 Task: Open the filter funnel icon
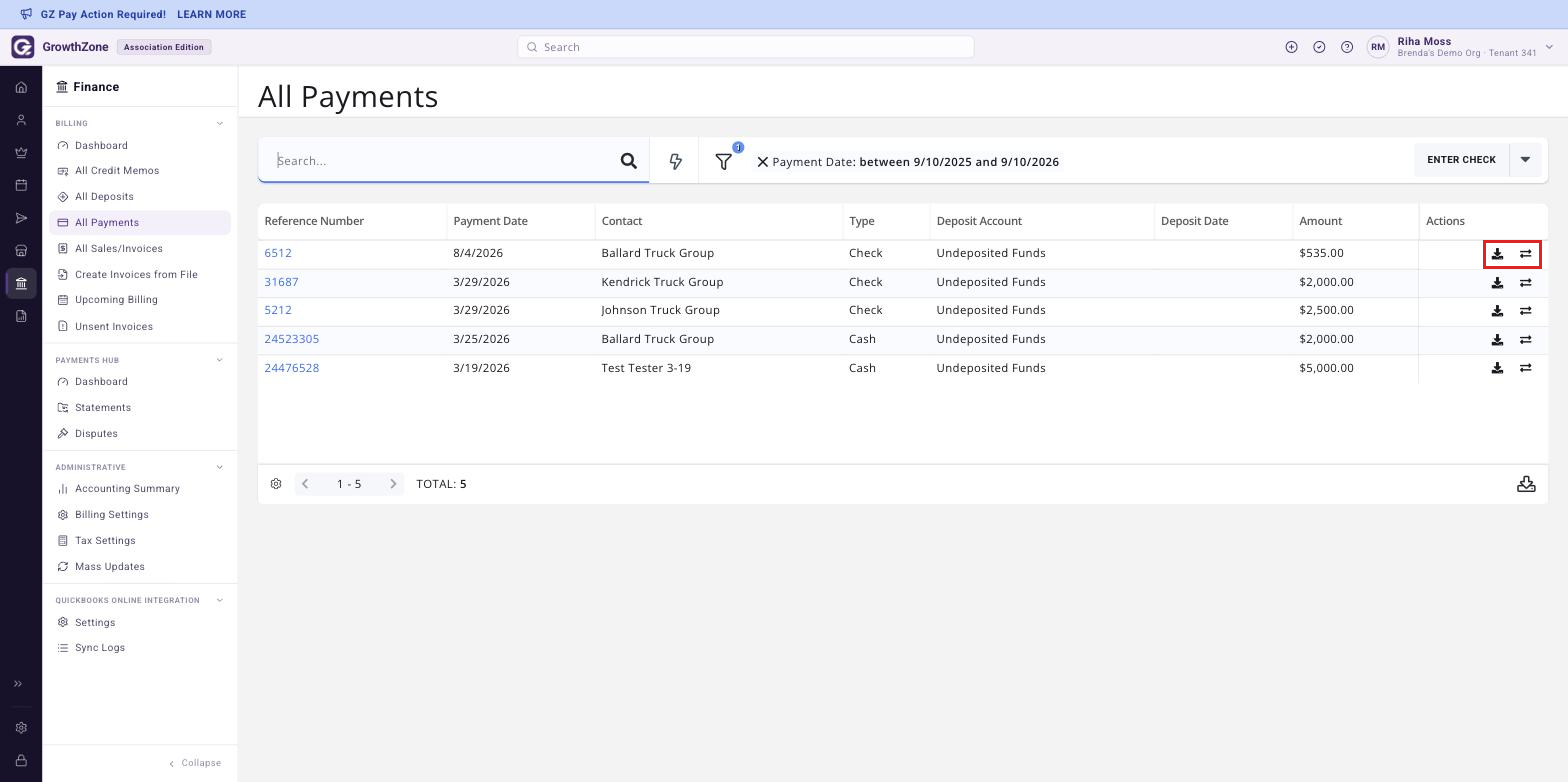(x=723, y=161)
